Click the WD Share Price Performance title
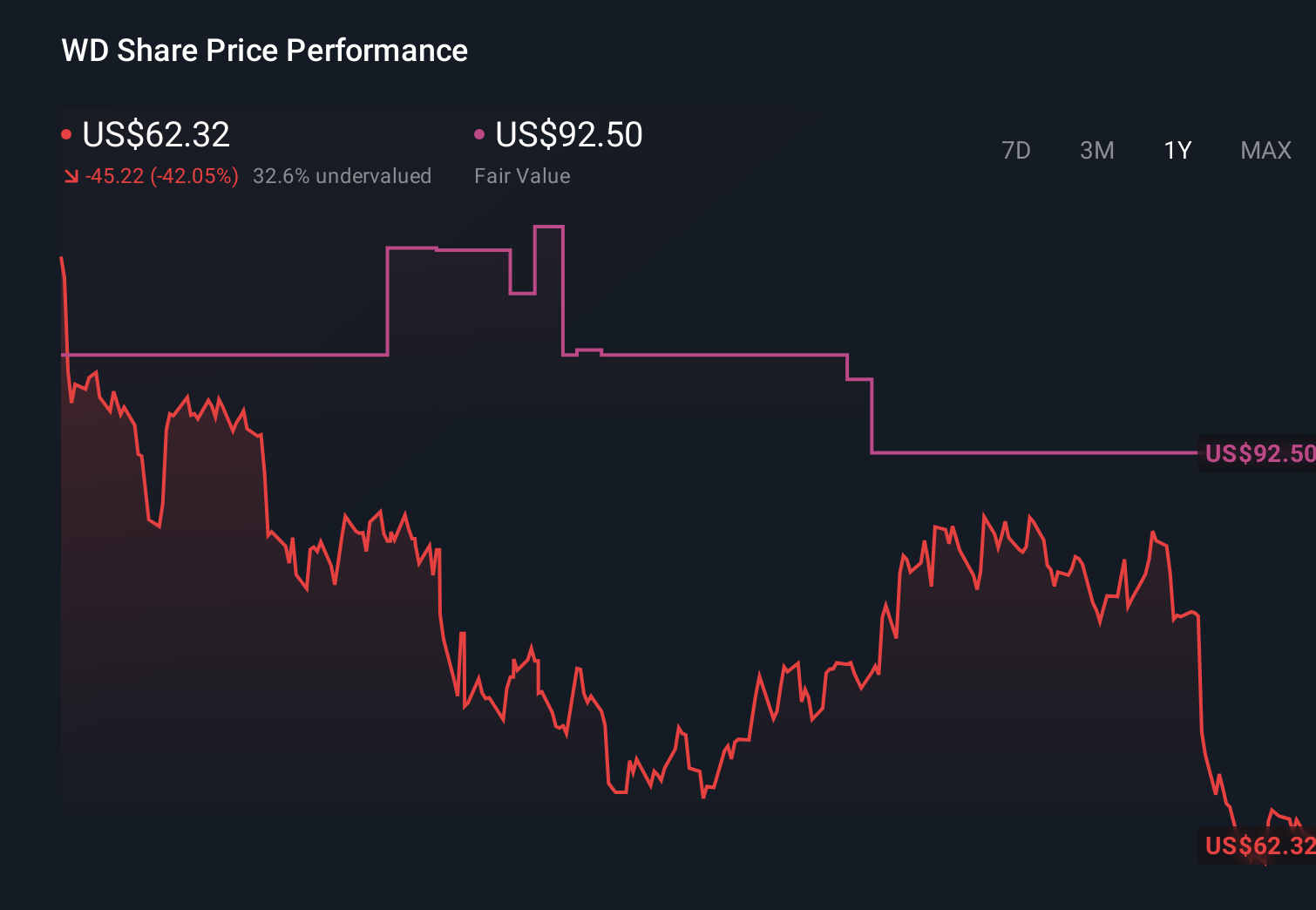Image resolution: width=1316 pixels, height=910 pixels. click(264, 51)
